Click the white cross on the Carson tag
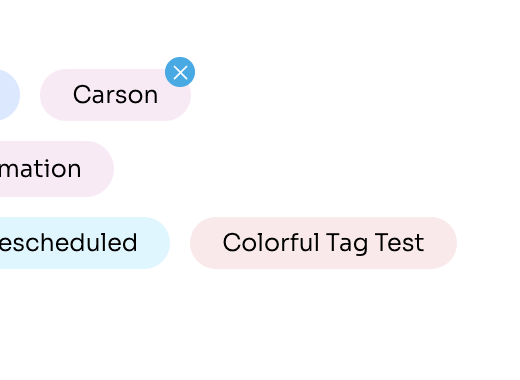 coord(180,72)
